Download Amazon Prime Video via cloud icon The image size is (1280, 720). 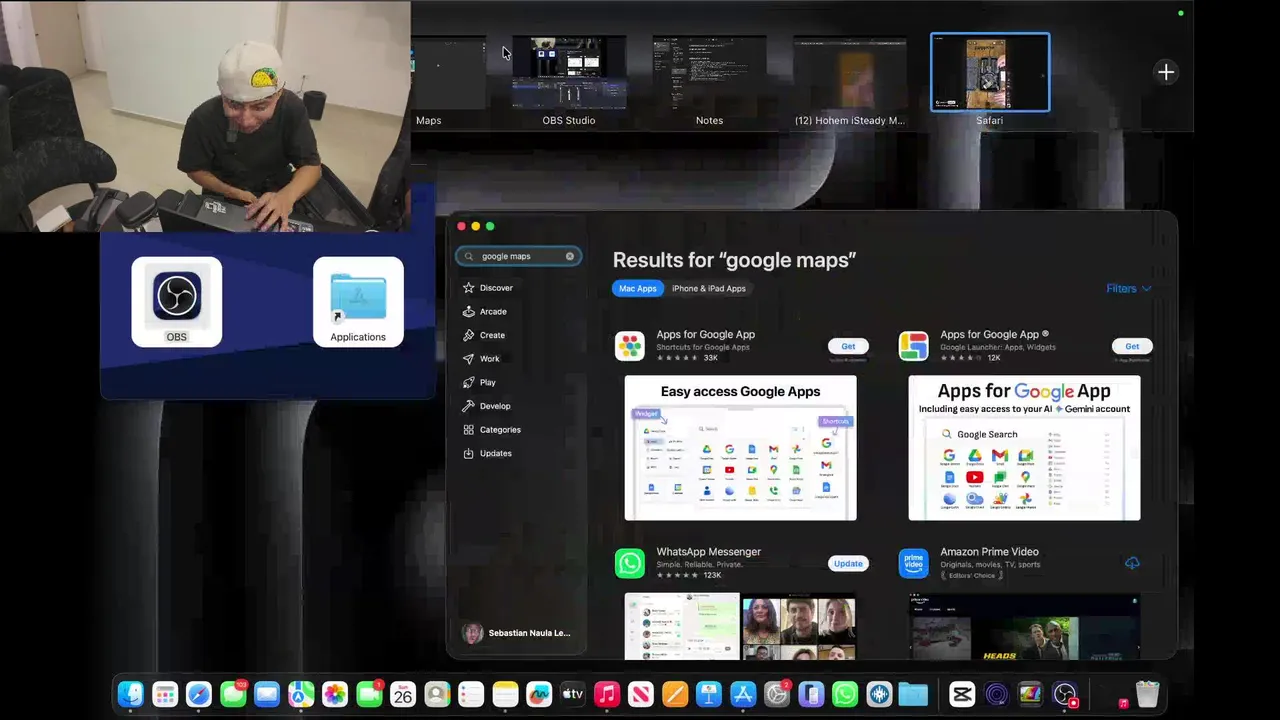click(x=1132, y=563)
